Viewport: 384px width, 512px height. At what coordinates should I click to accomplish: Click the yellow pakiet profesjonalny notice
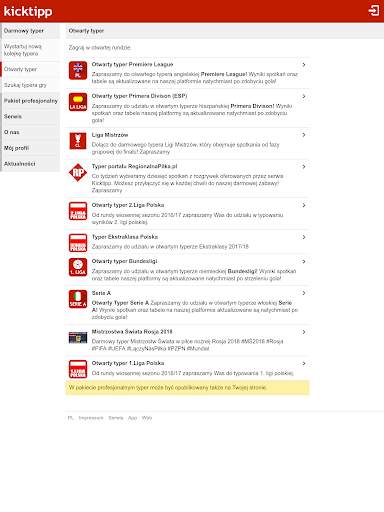(187, 388)
